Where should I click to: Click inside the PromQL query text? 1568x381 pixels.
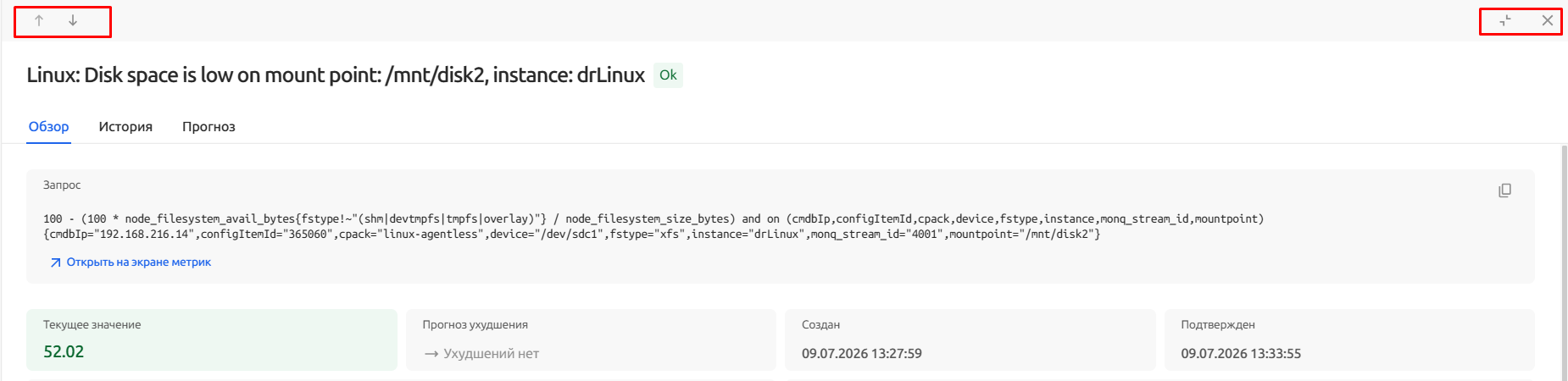(x=653, y=226)
